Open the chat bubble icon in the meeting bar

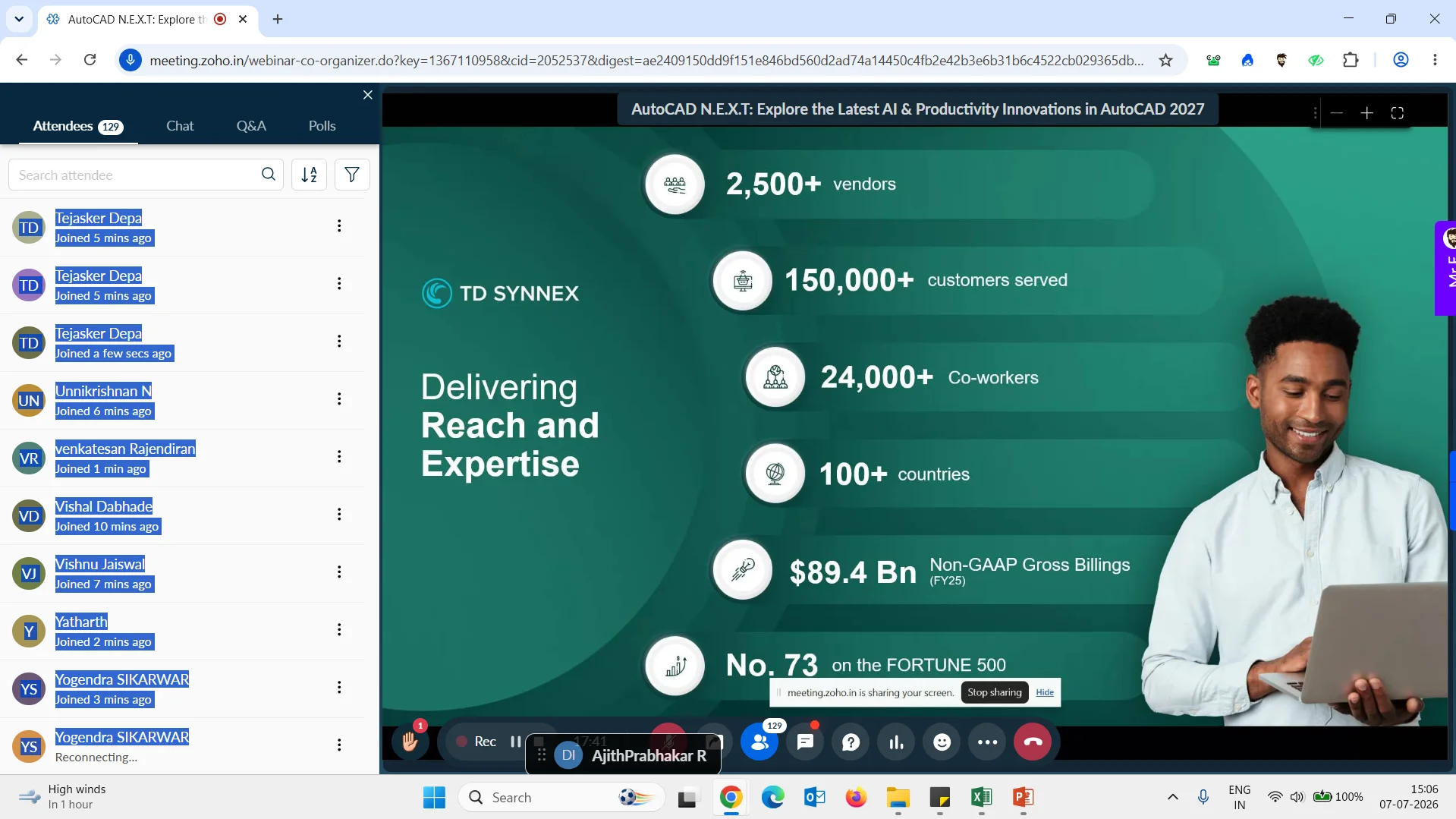tap(805, 742)
